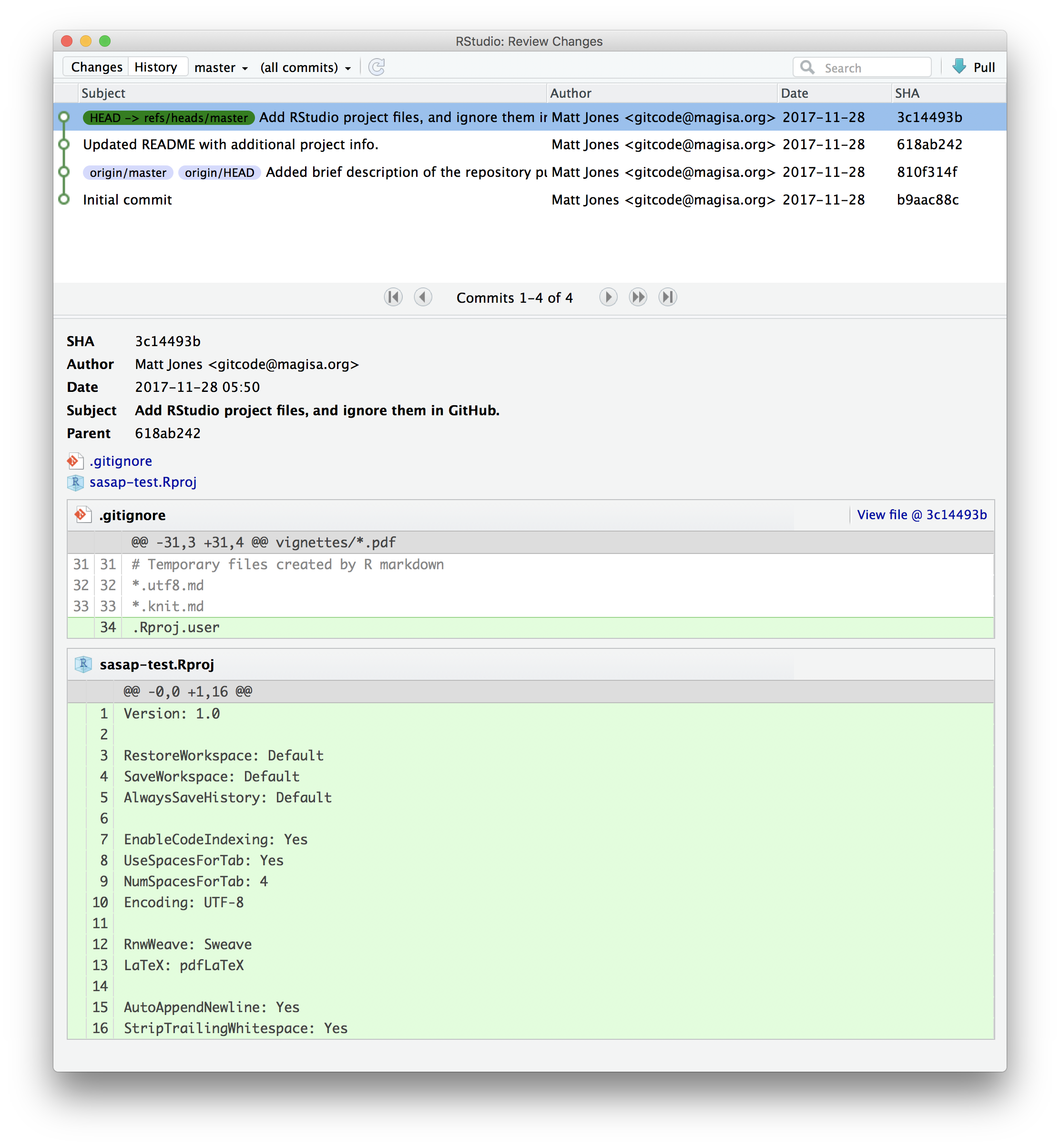Click the line 'LaTeX: pdfLaTeX'
The height and width of the screenshot is (1148, 1060).
click(x=530, y=965)
